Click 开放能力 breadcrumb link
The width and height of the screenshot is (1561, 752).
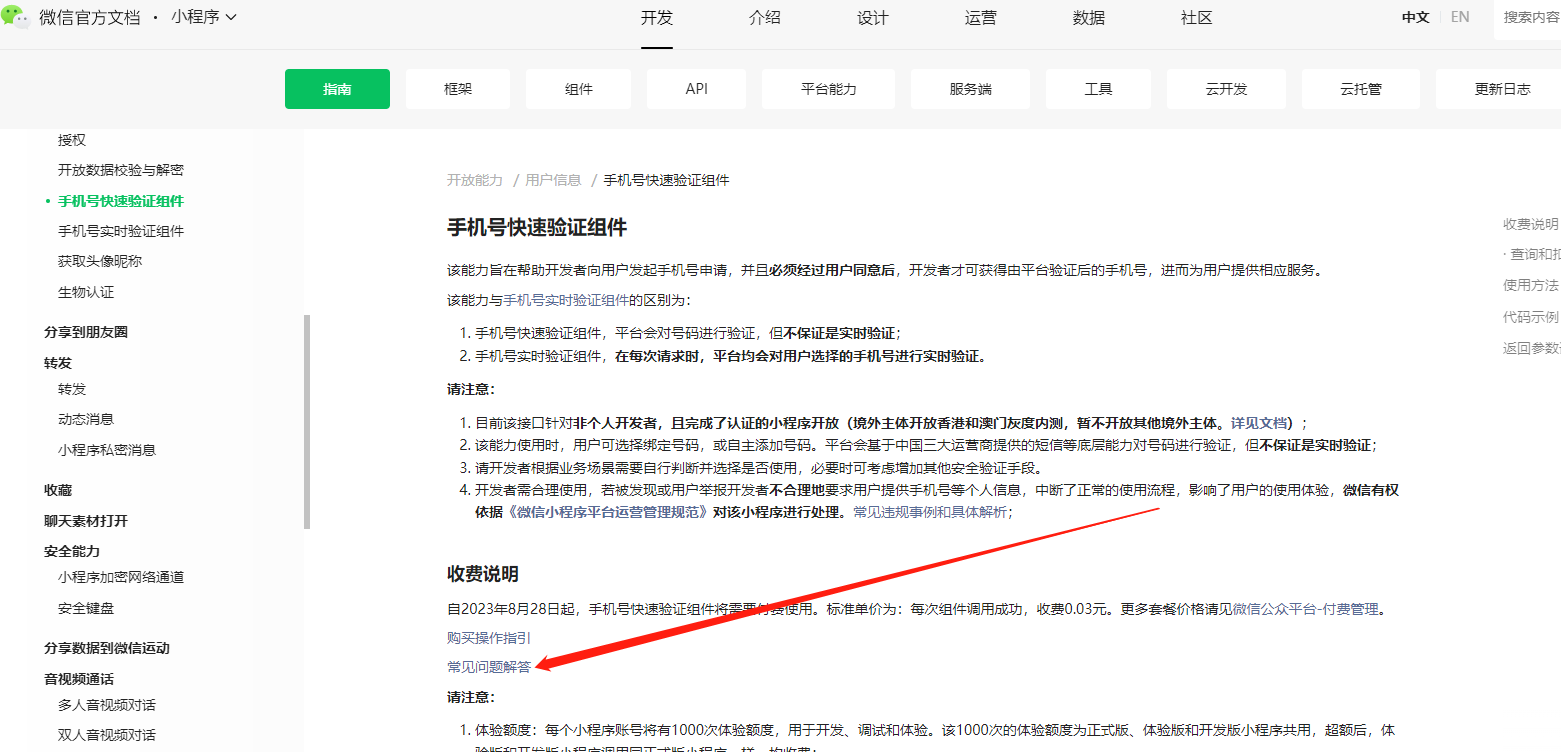click(x=475, y=180)
